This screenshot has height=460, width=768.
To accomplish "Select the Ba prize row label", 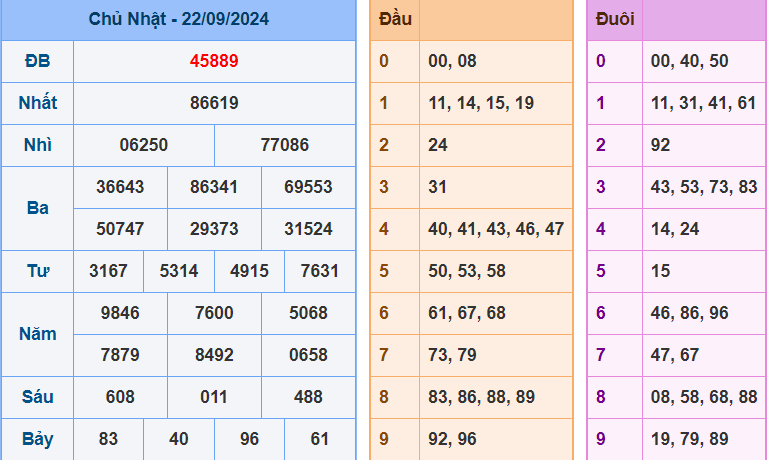I will click(38, 208).
